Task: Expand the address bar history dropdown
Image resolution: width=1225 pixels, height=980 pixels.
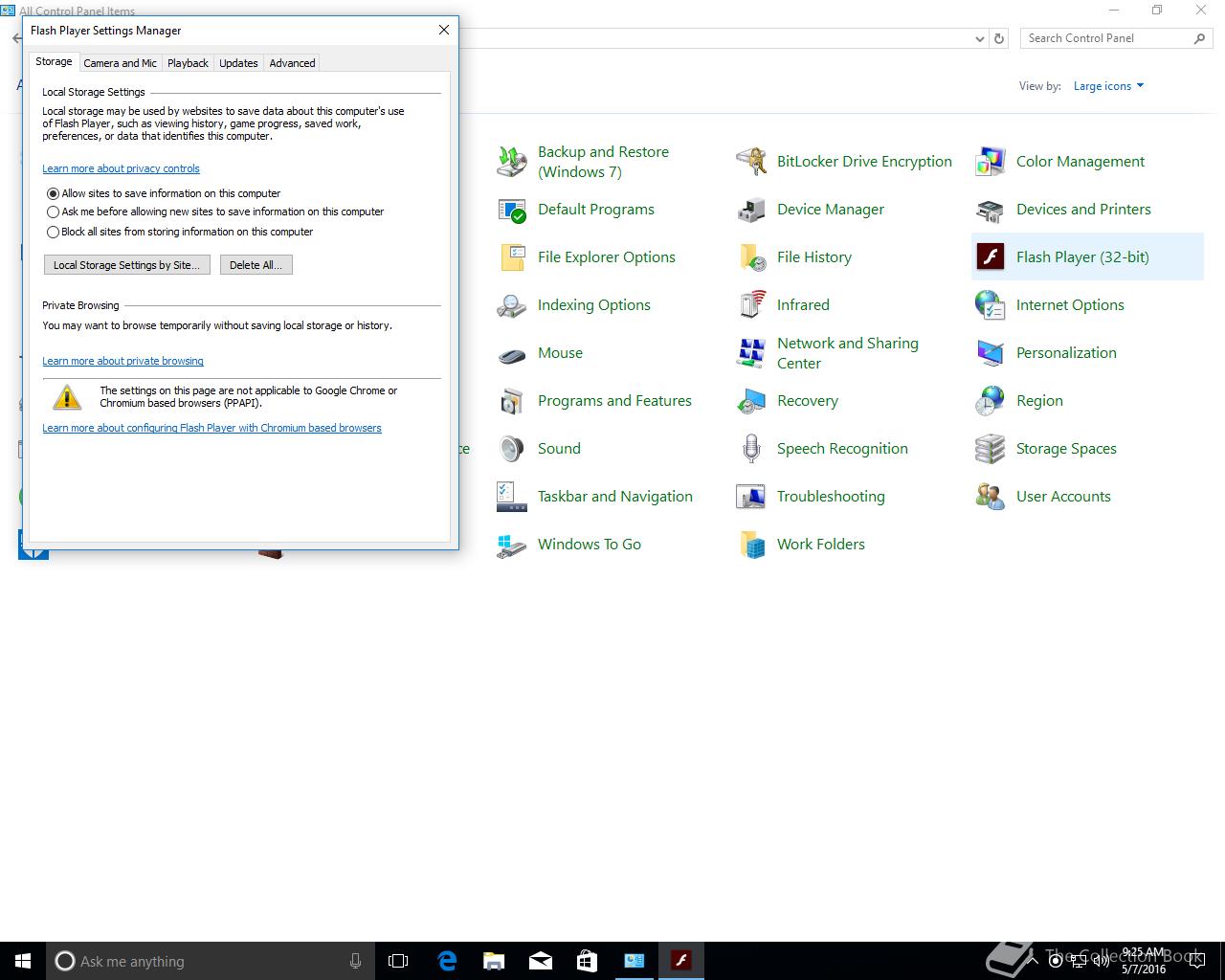Action: point(979,39)
